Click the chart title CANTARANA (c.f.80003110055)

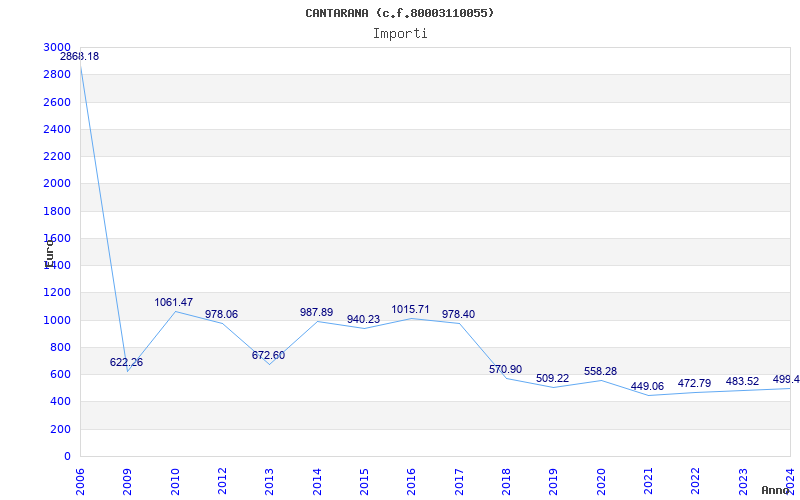[399, 13]
